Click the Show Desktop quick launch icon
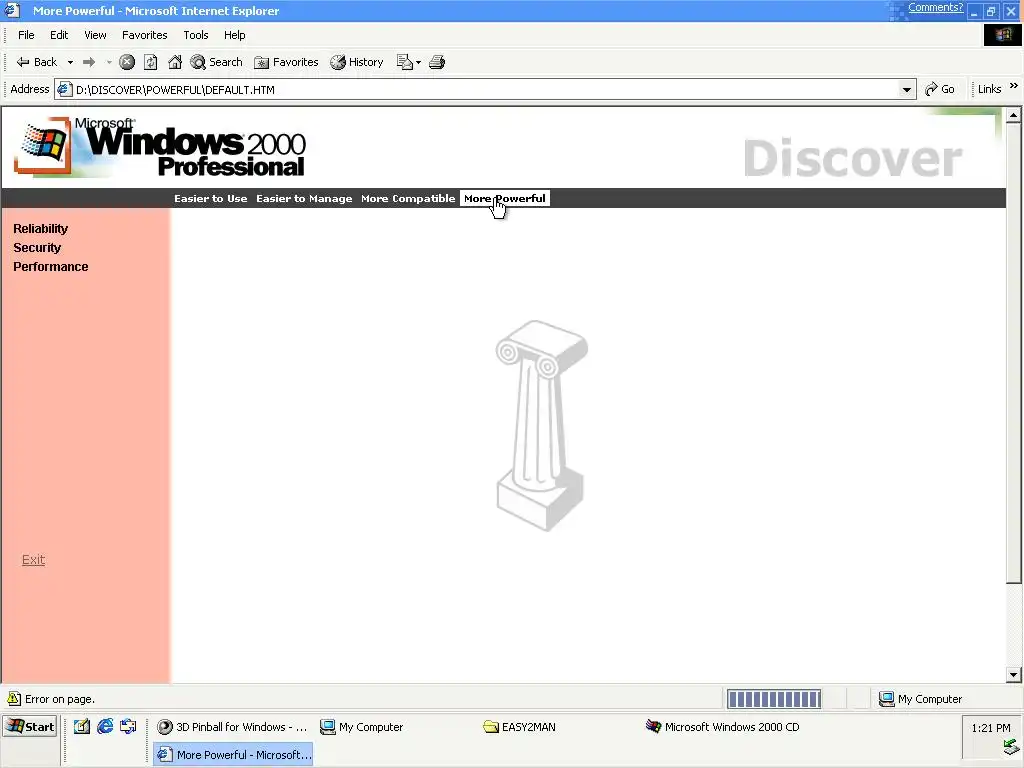The height and width of the screenshot is (768, 1024). (x=82, y=726)
